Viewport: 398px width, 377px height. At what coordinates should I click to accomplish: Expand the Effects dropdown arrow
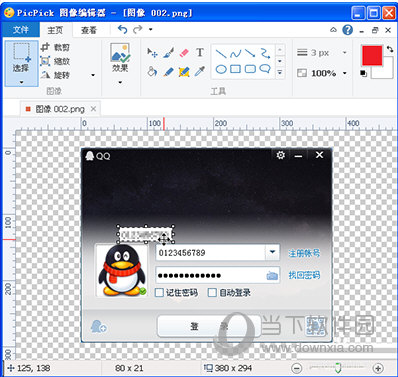click(120, 82)
